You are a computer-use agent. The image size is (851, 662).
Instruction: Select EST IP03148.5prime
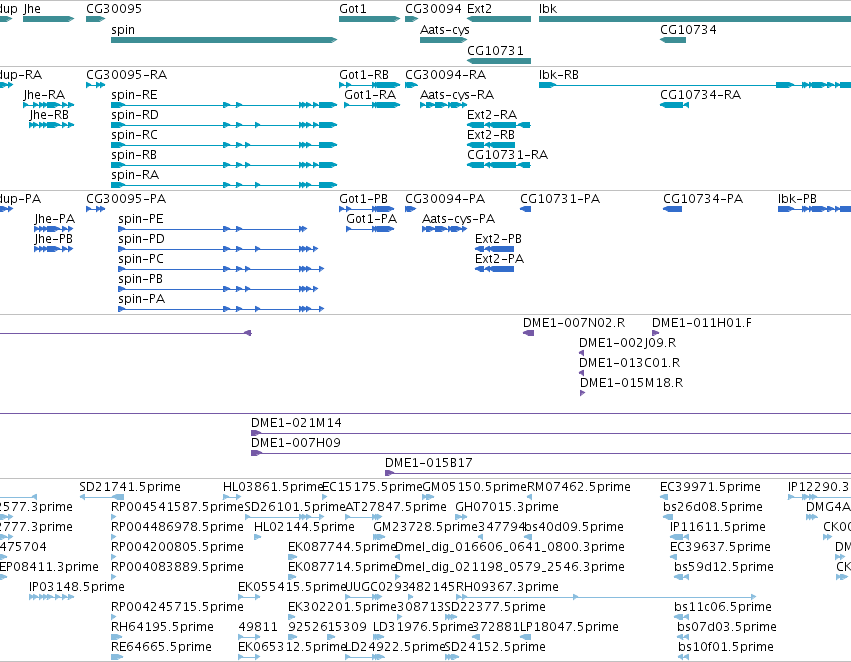point(52,597)
